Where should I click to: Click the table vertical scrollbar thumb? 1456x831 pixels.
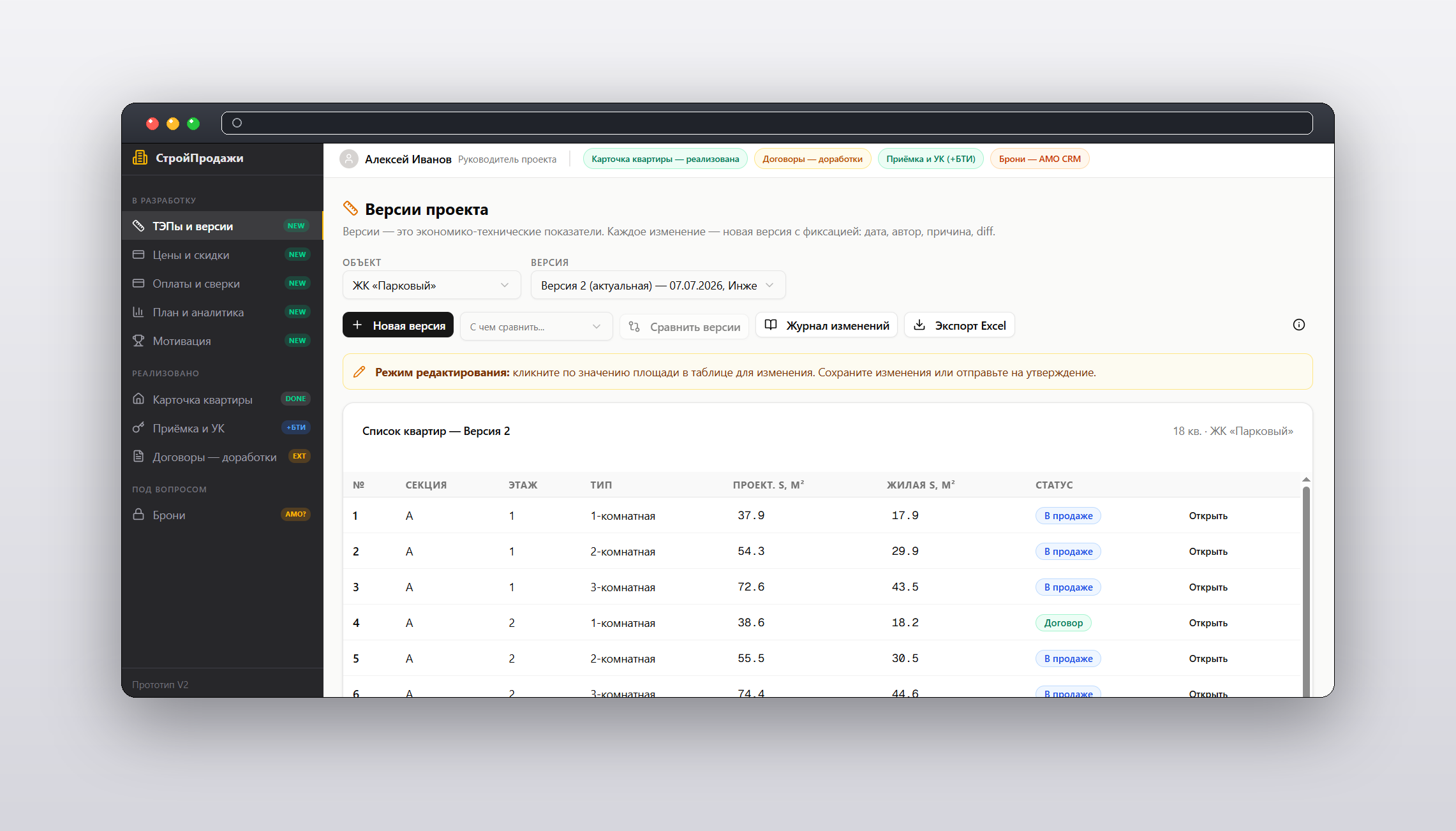[1306, 592]
